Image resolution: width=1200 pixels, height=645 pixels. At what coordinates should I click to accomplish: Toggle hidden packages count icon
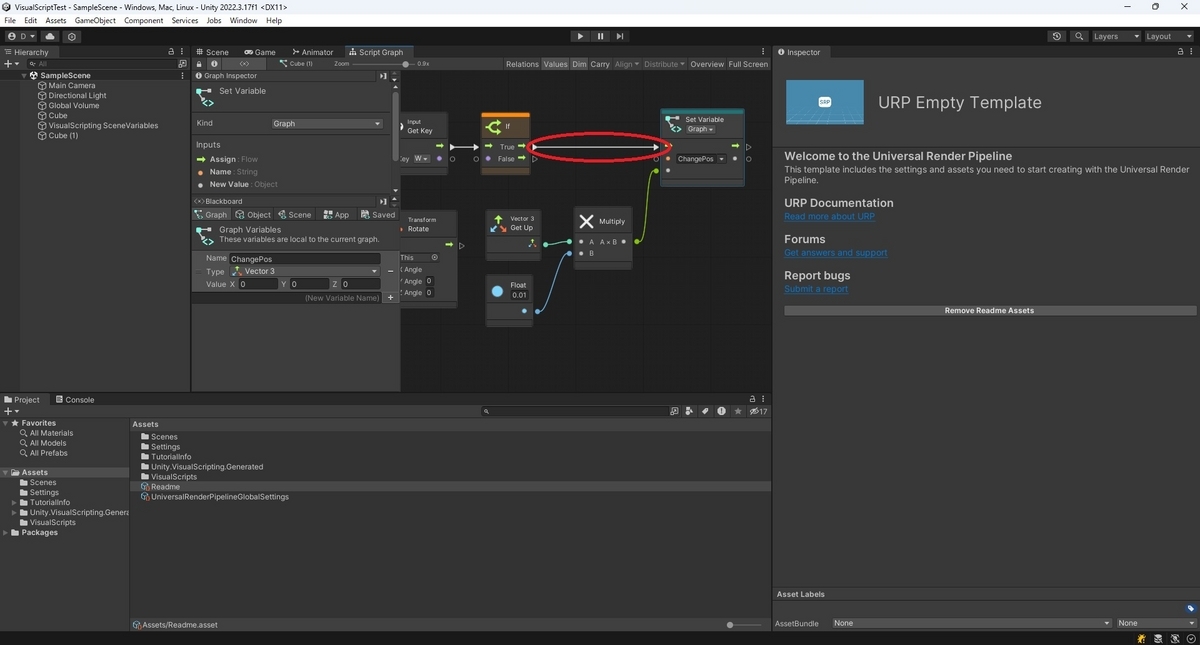(x=758, y=411)
